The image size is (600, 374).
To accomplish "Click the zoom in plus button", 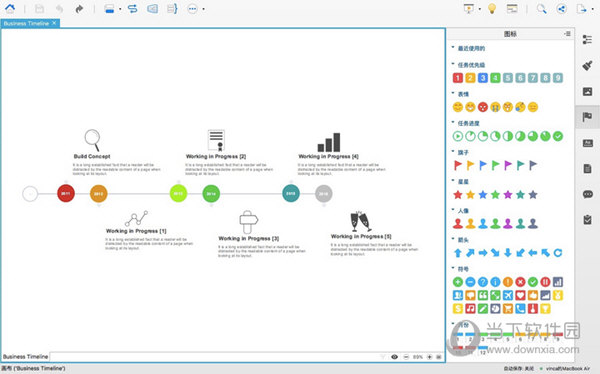I will (429, 357).
